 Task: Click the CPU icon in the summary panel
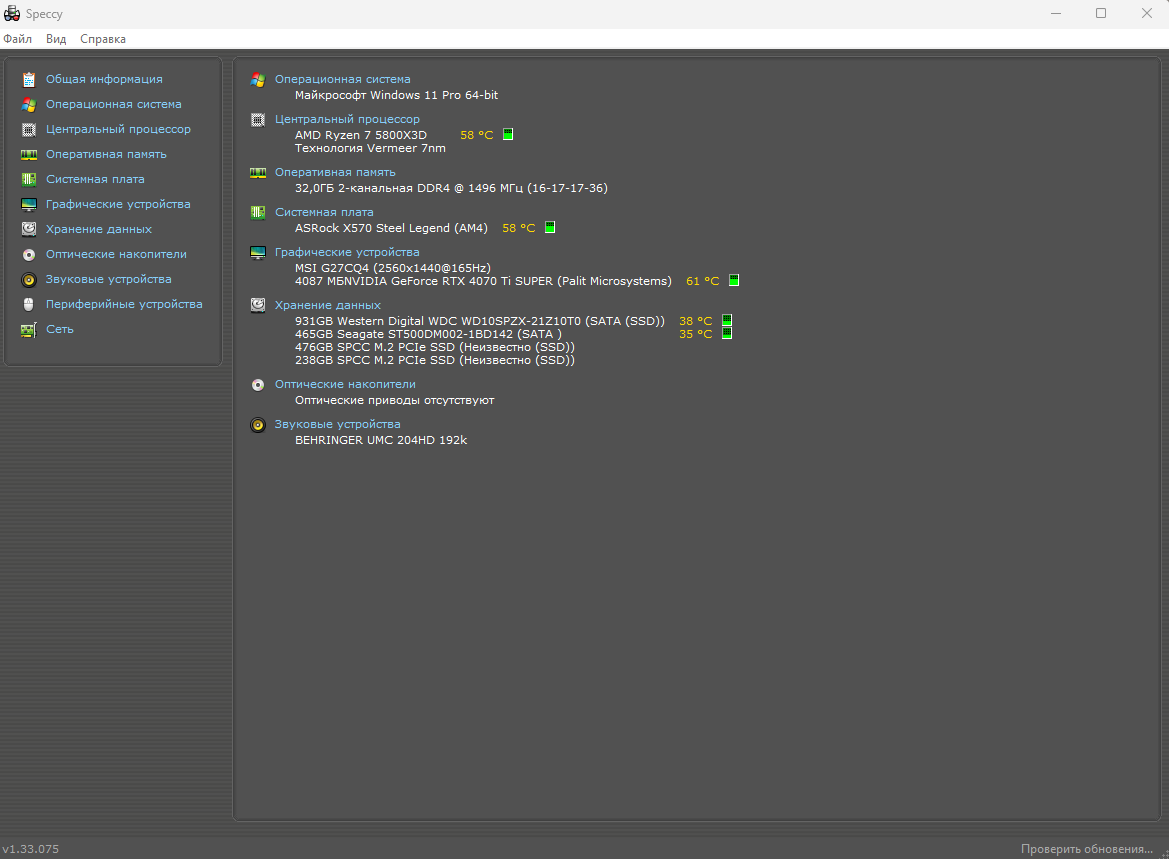258,119
